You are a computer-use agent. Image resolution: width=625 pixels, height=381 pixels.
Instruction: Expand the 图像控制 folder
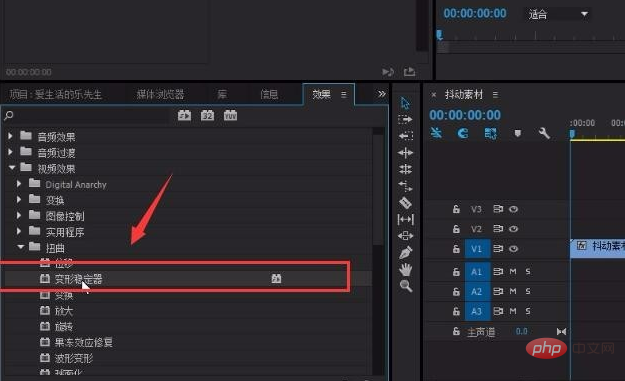(19, 215)
